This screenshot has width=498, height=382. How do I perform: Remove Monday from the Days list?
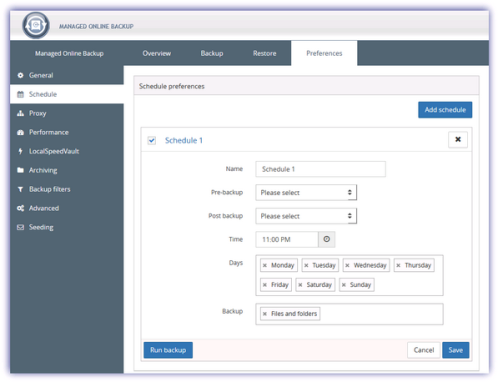click(x=265, y=266)
